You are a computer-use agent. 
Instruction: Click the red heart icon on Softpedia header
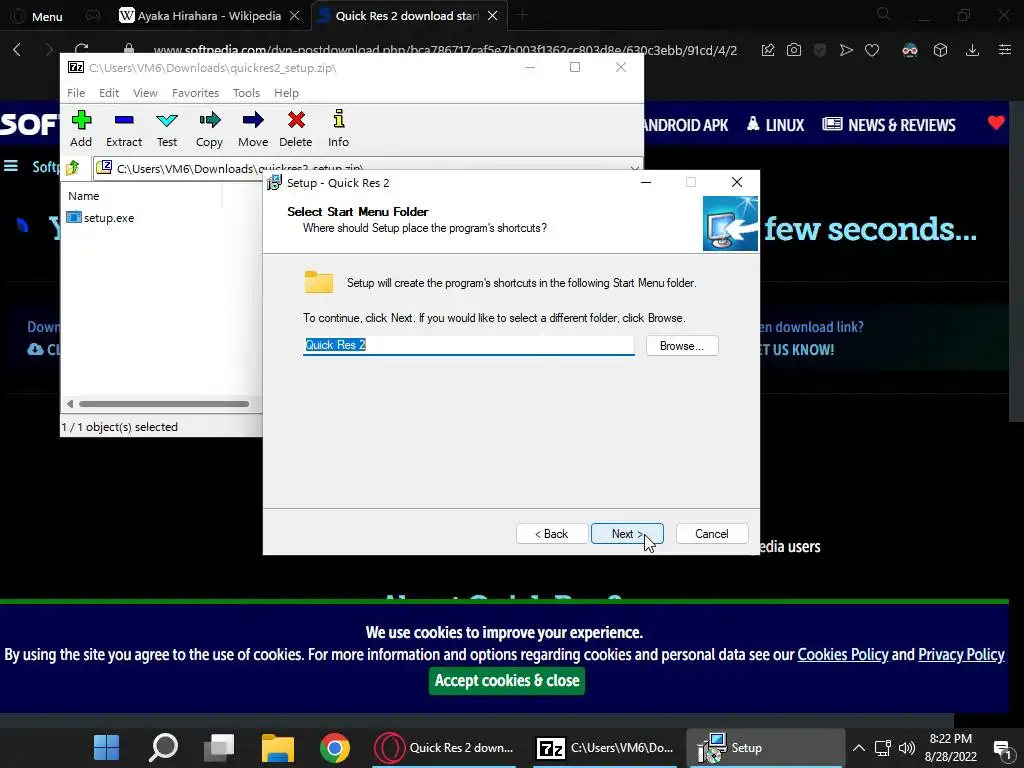point(996,122)
